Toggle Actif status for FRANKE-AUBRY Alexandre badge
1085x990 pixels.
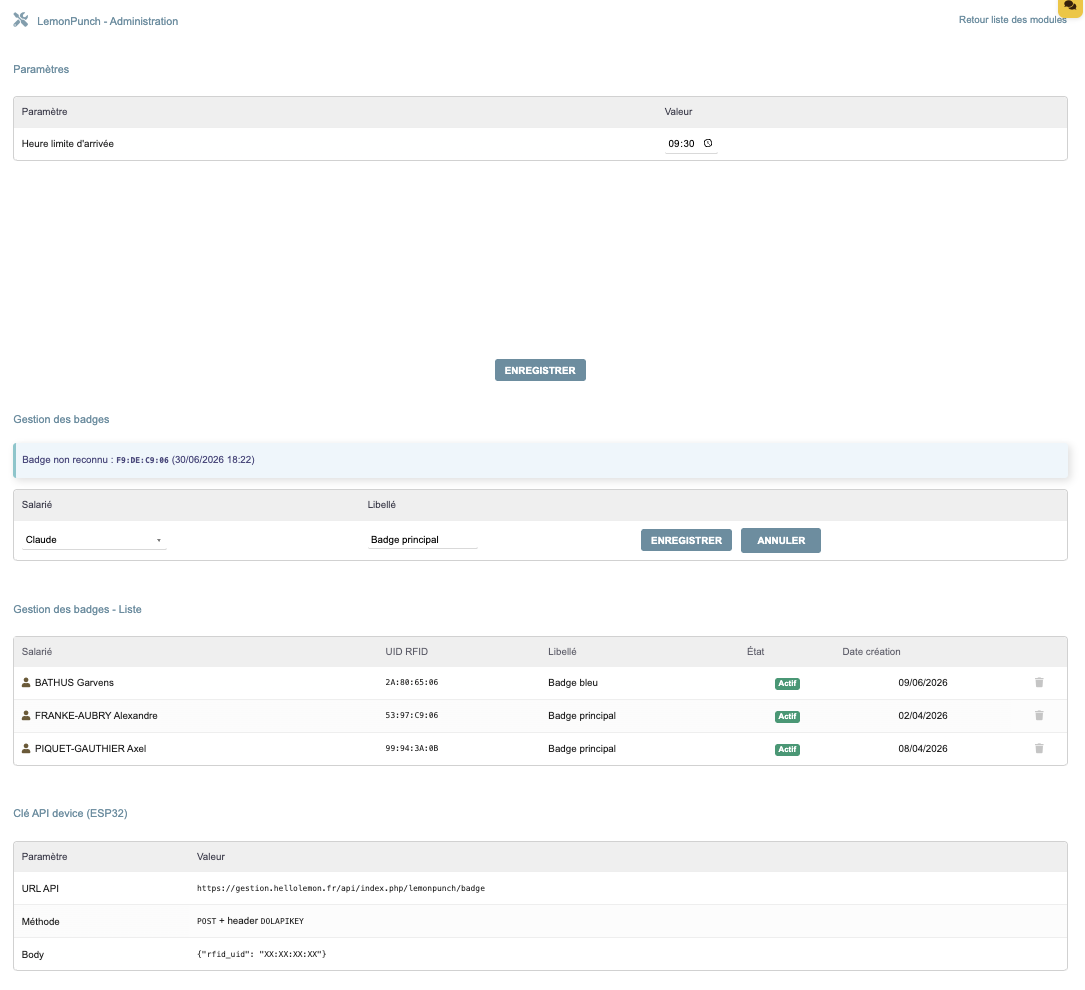click(787, 717)
